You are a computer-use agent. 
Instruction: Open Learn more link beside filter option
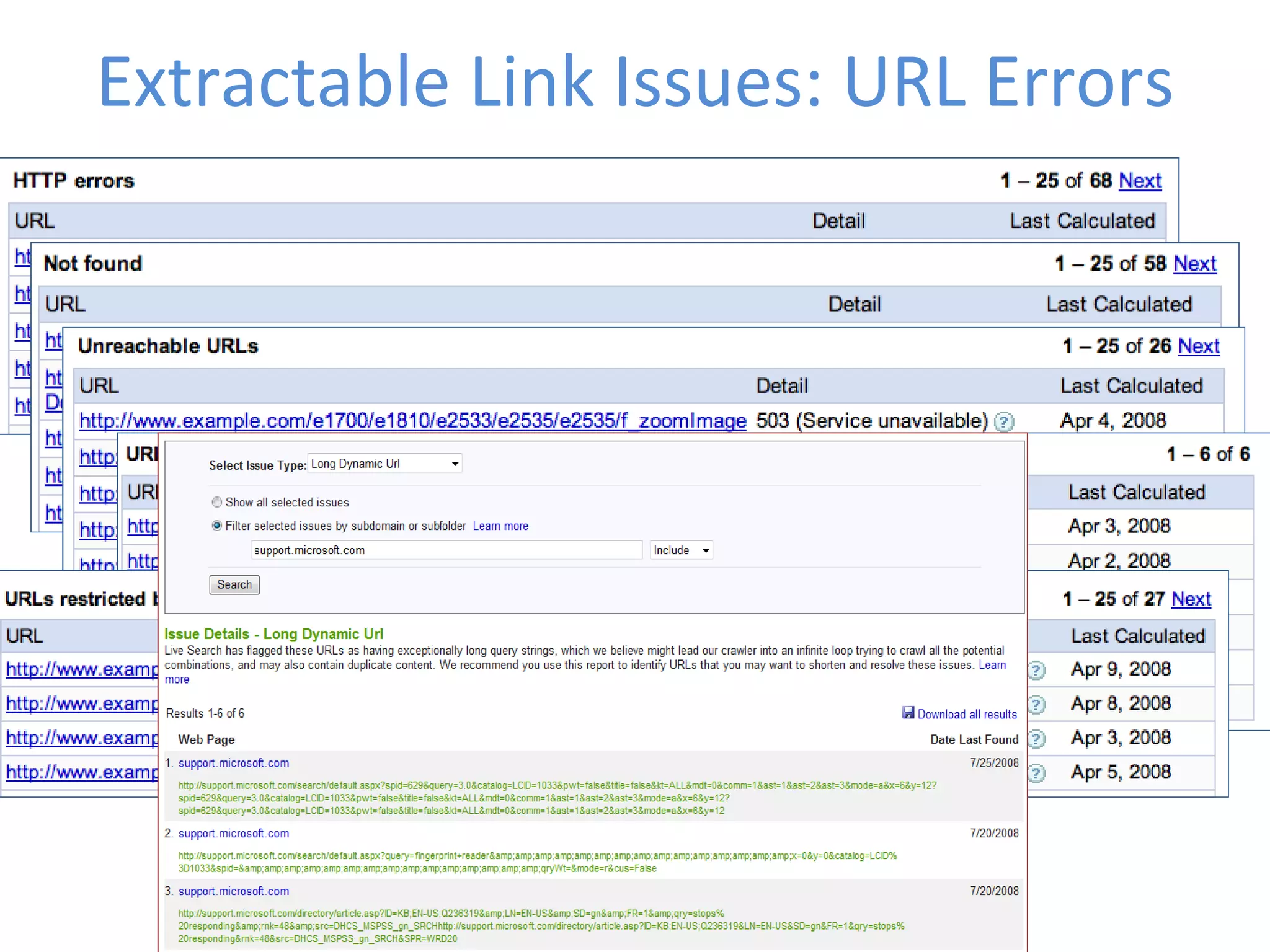pos(500,526)
